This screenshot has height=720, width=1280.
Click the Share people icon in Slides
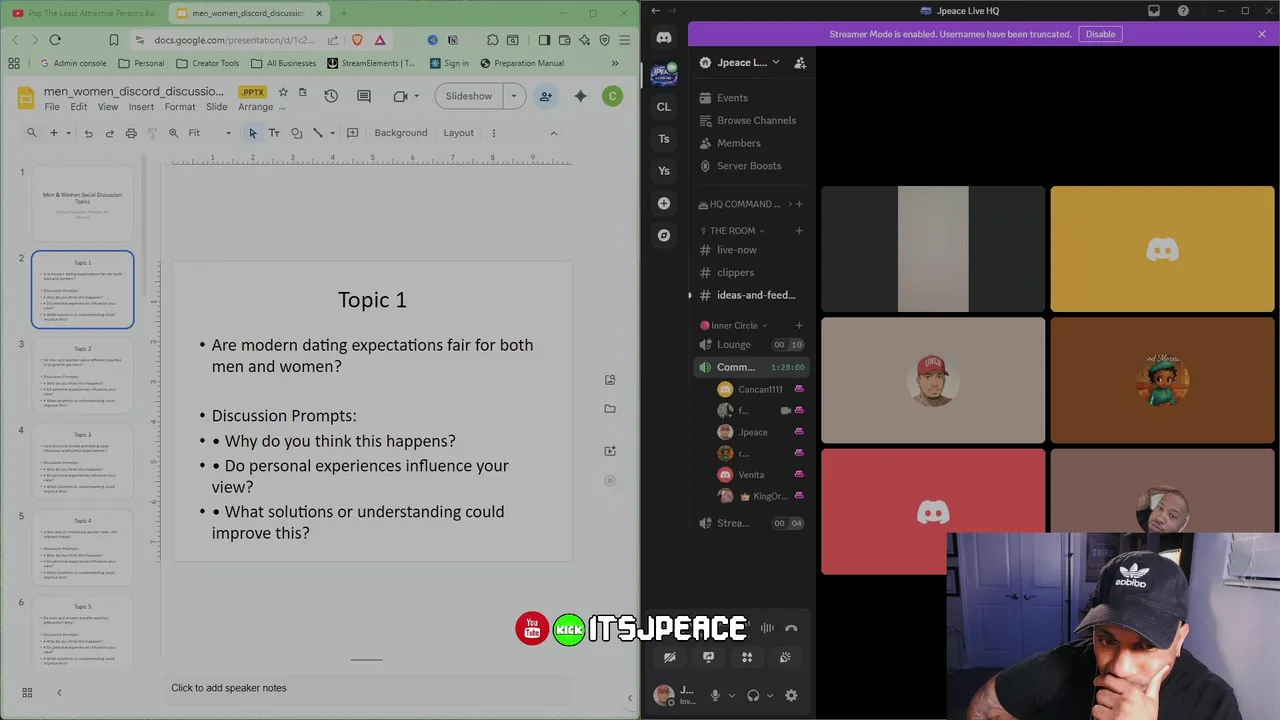[x=546, y=96]
